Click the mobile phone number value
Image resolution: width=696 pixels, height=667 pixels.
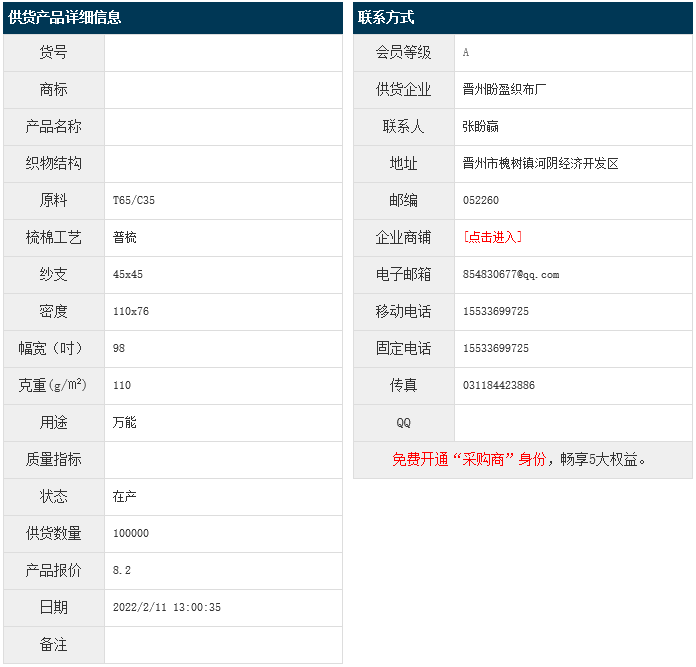pyautogui.click(x=496, y=311)
